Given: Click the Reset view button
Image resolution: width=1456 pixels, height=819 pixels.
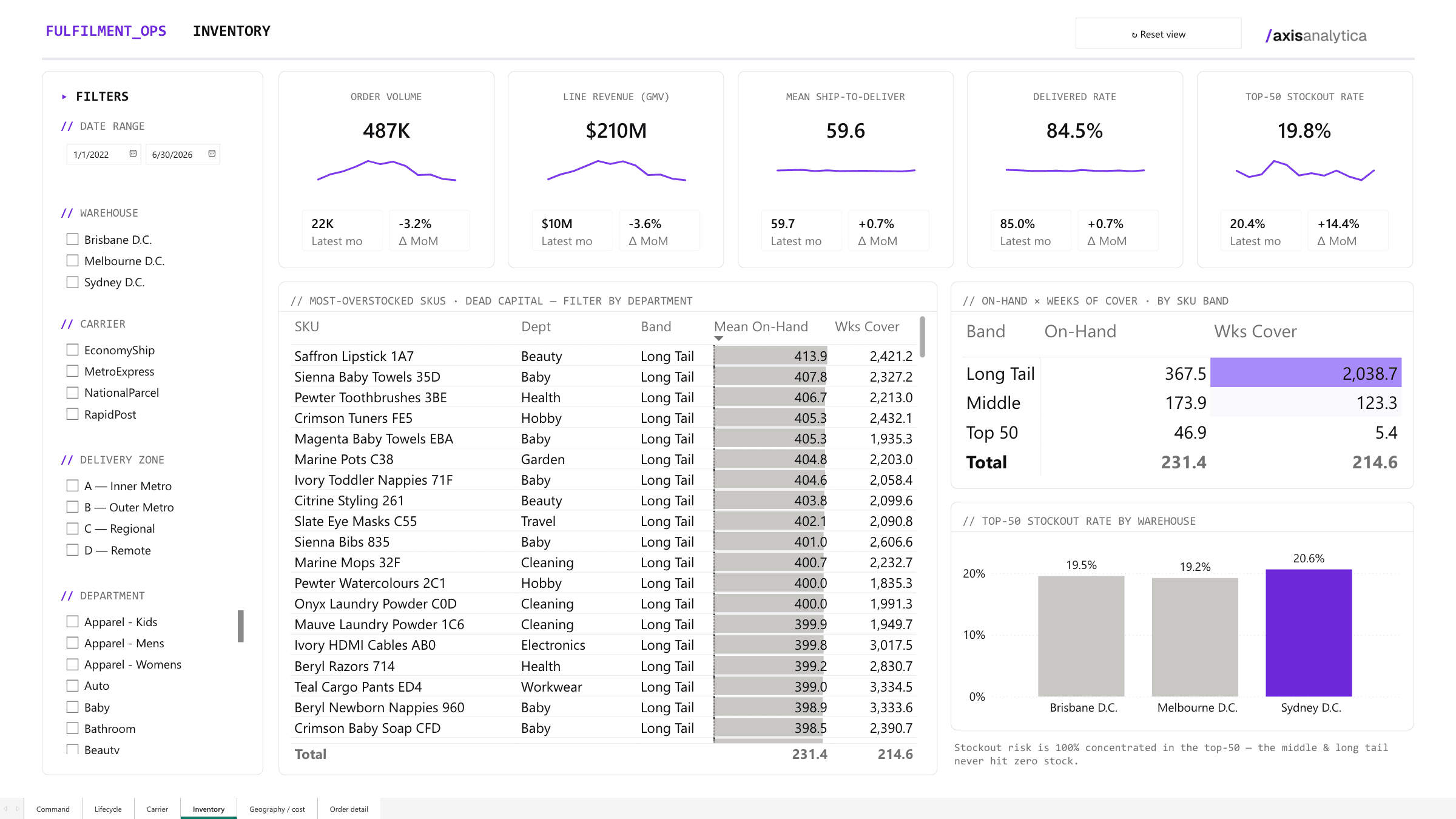Looking at the screenshot, I should pos(1158,34).
